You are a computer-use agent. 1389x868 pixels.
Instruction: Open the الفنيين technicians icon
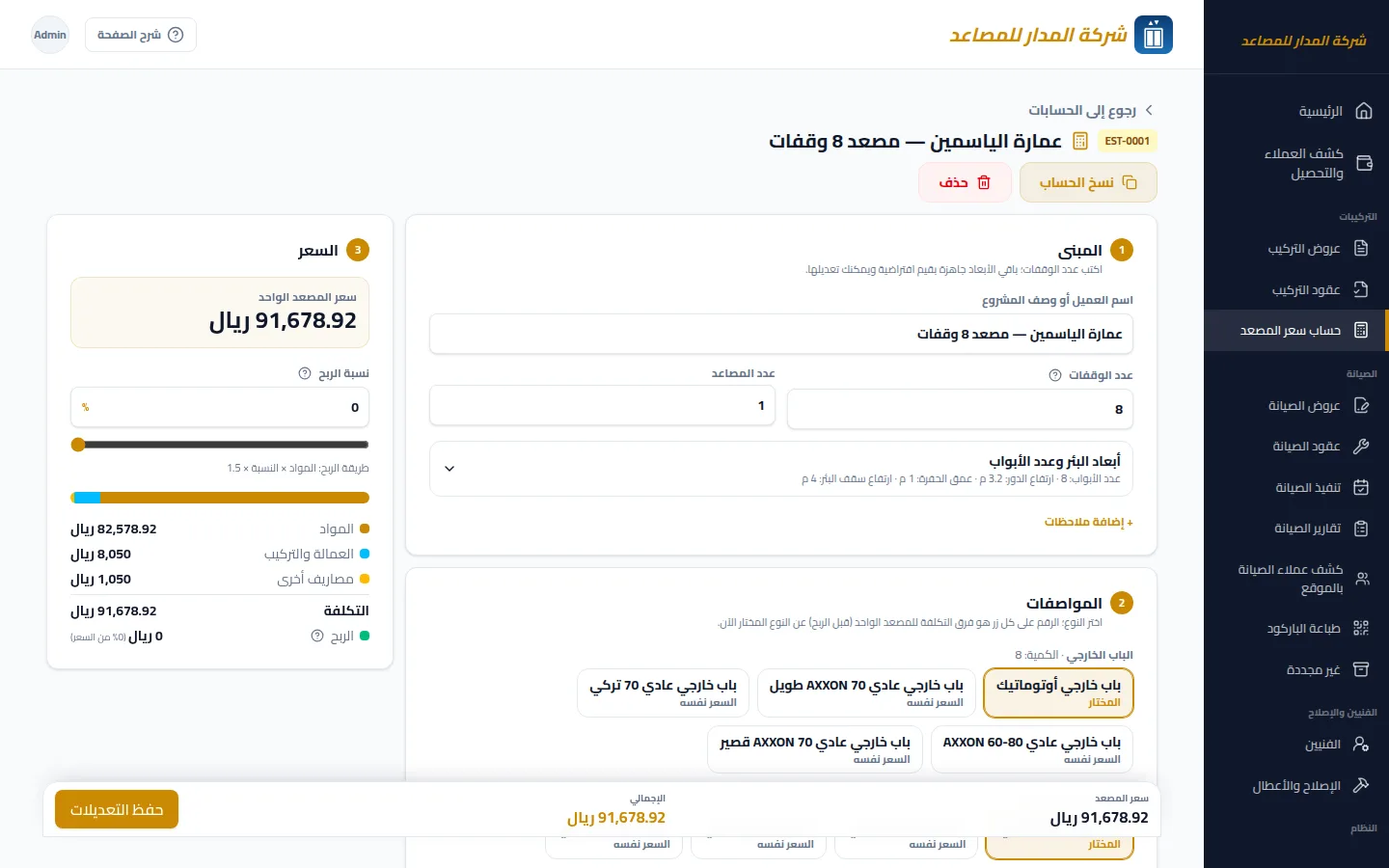(1361, 745)
